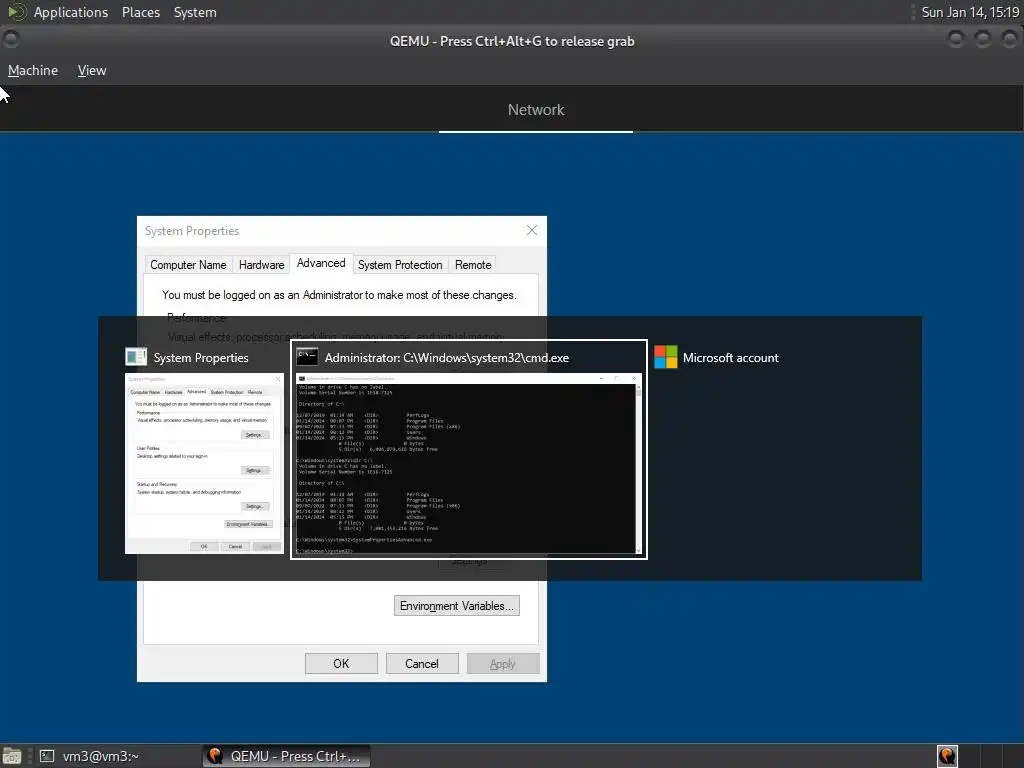1024x768 pixels.
Task: Close the System Properties dialog
Action: click(532, 230)
